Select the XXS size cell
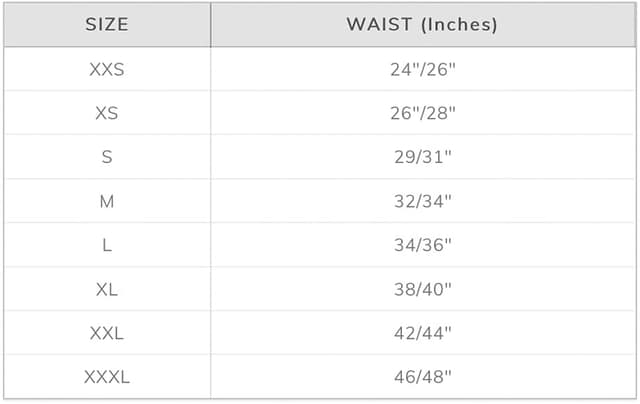The height and width of the screenshot is (404, 640). pos(106,69)
